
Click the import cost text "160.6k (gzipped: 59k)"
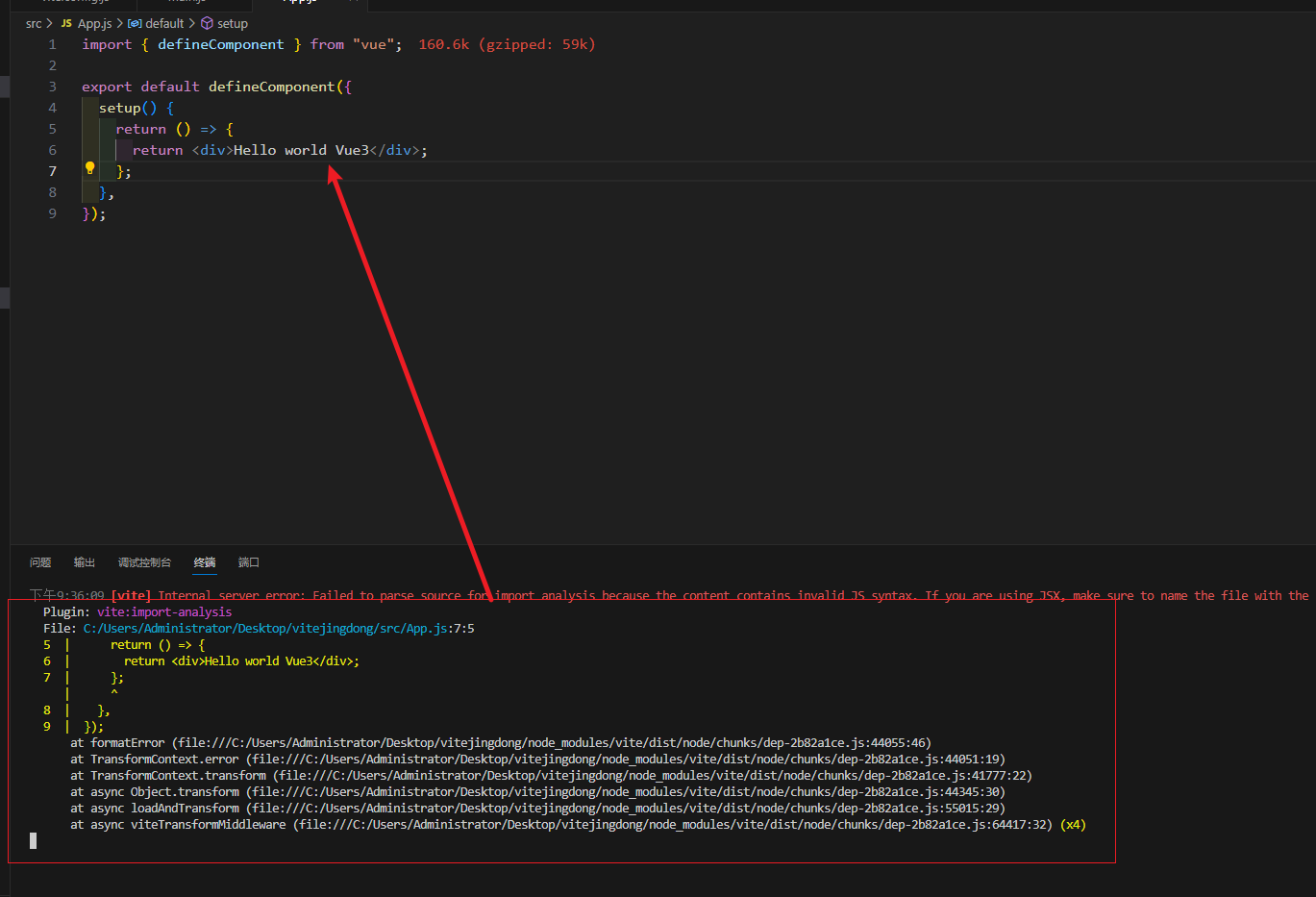point(507,44)
